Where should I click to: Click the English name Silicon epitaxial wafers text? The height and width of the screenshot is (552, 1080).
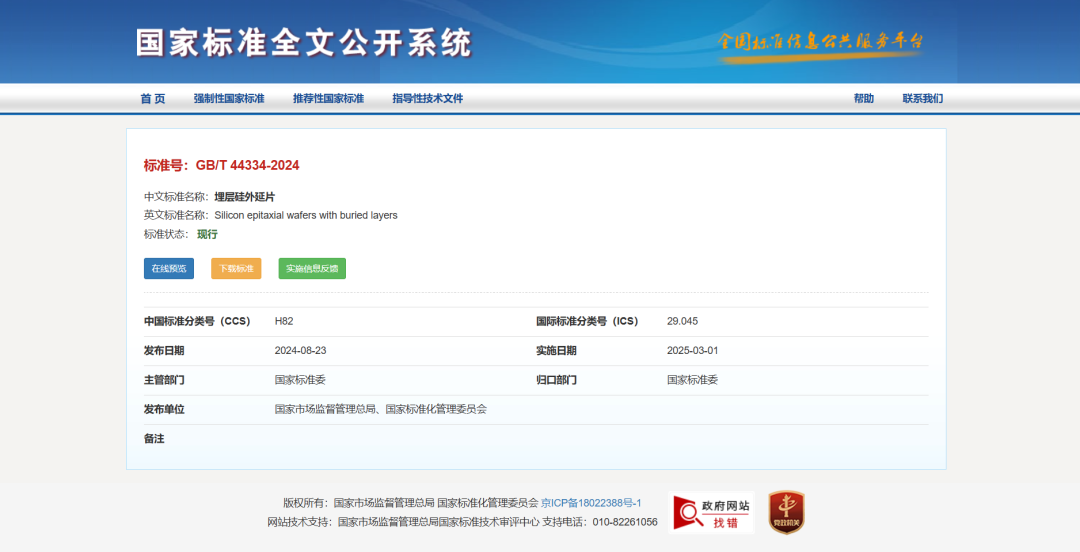[x=305, y=215]
